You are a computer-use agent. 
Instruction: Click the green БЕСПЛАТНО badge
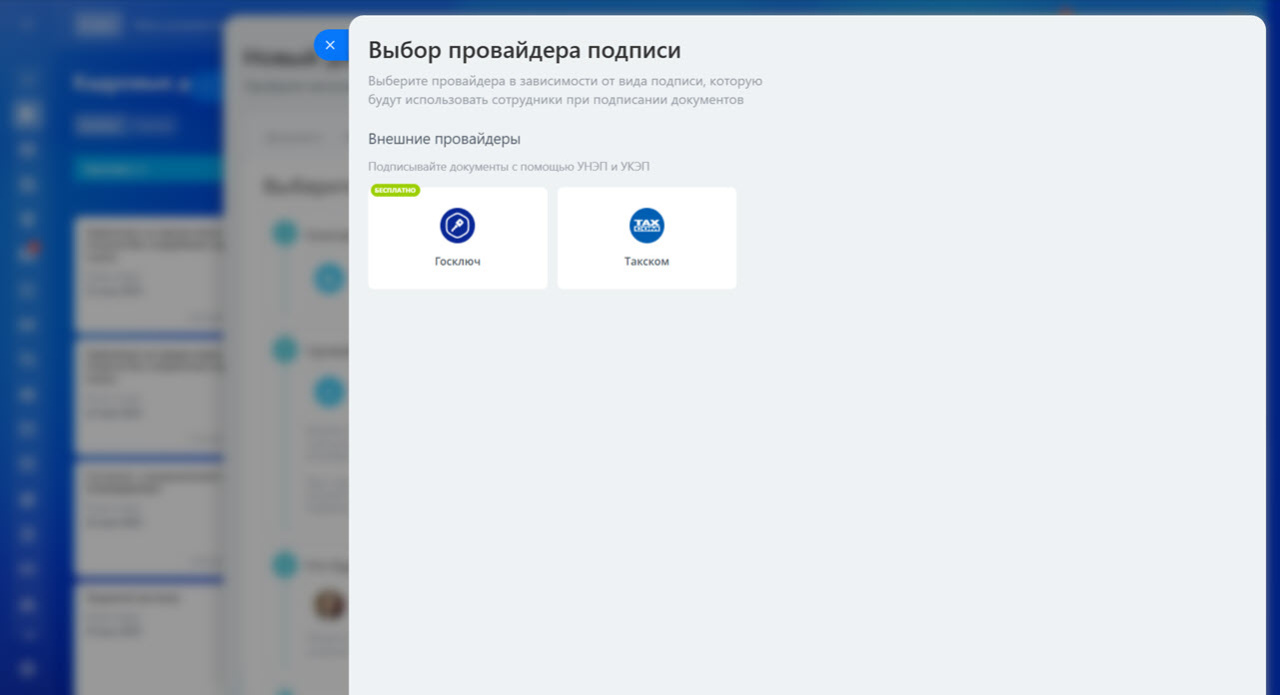(x=396, y=190)
